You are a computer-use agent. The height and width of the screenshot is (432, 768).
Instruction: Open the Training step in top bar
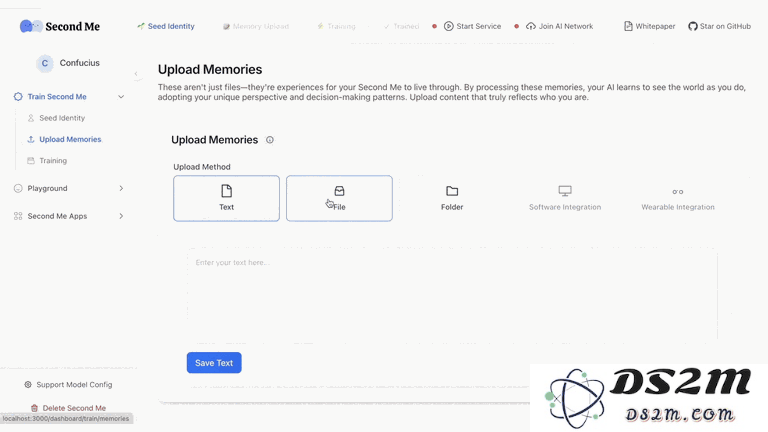336,26
